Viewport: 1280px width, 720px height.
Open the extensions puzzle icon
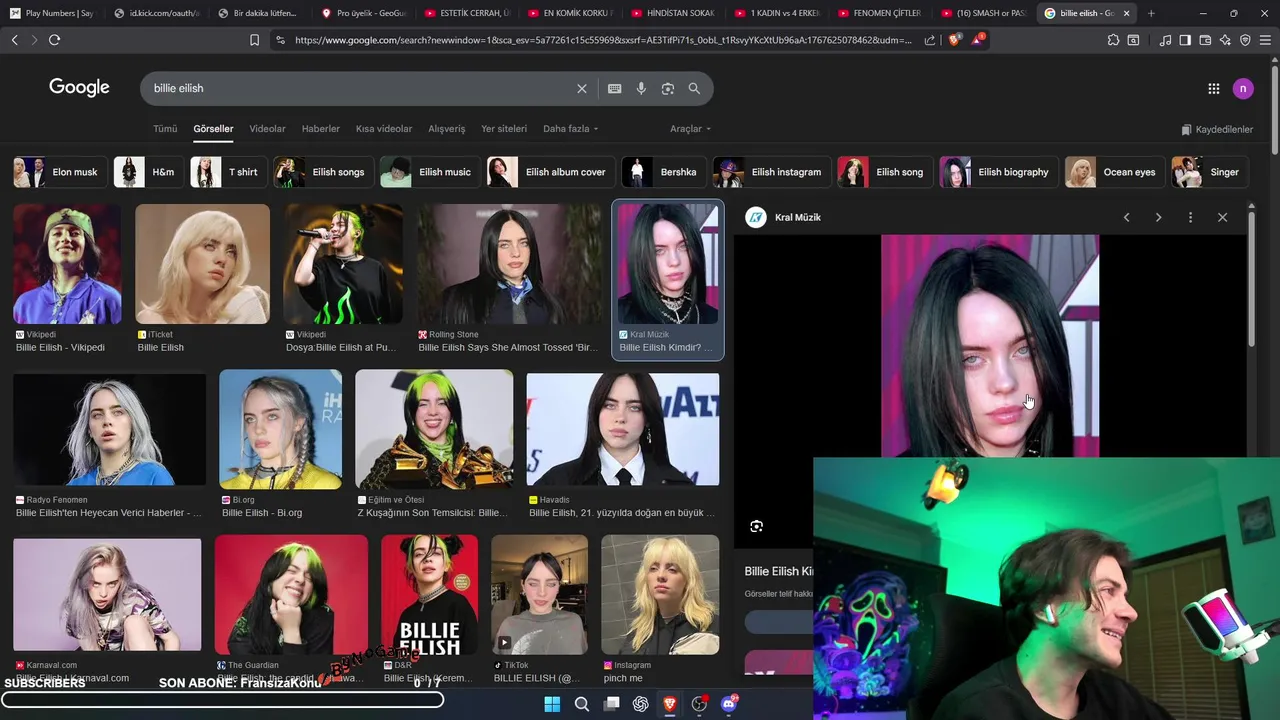(1113, 40)
